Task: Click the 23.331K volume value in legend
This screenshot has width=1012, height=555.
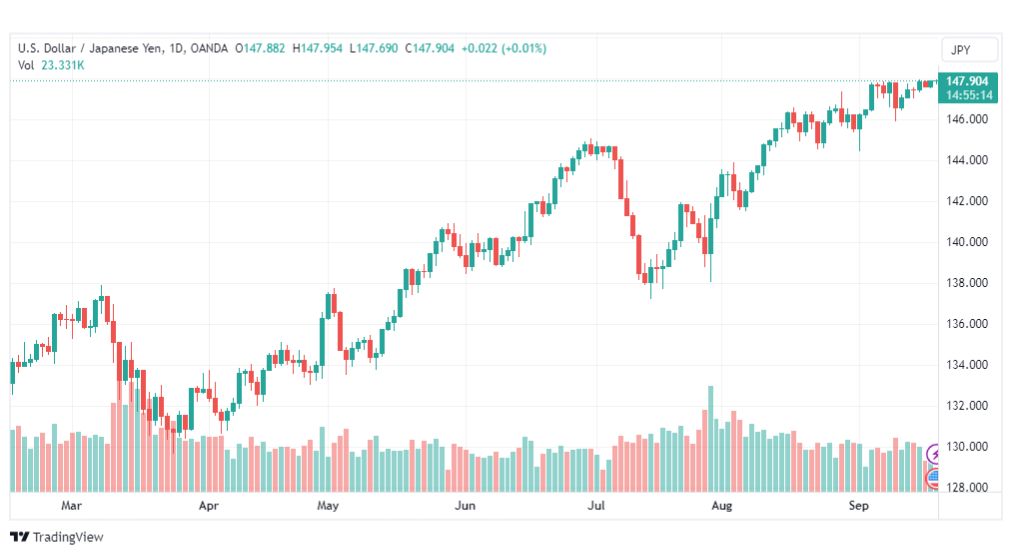Action: pos(63,65)
